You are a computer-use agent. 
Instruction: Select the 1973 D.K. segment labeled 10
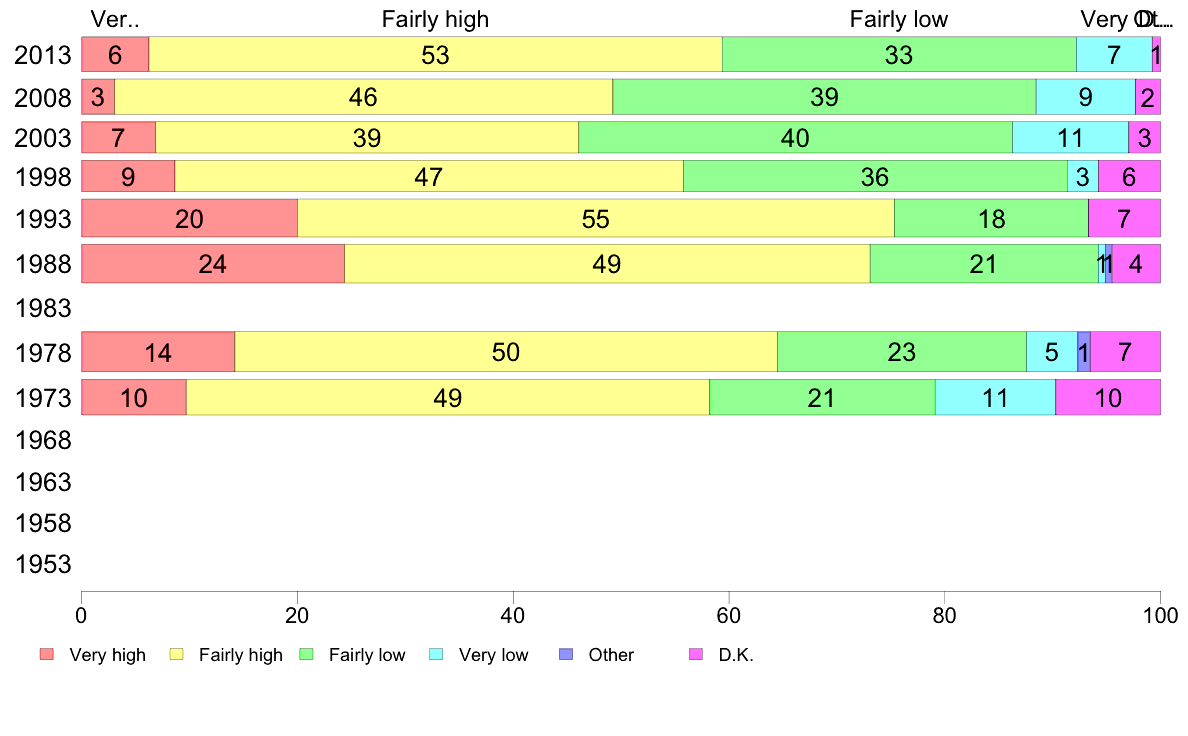pos(1107,398)
